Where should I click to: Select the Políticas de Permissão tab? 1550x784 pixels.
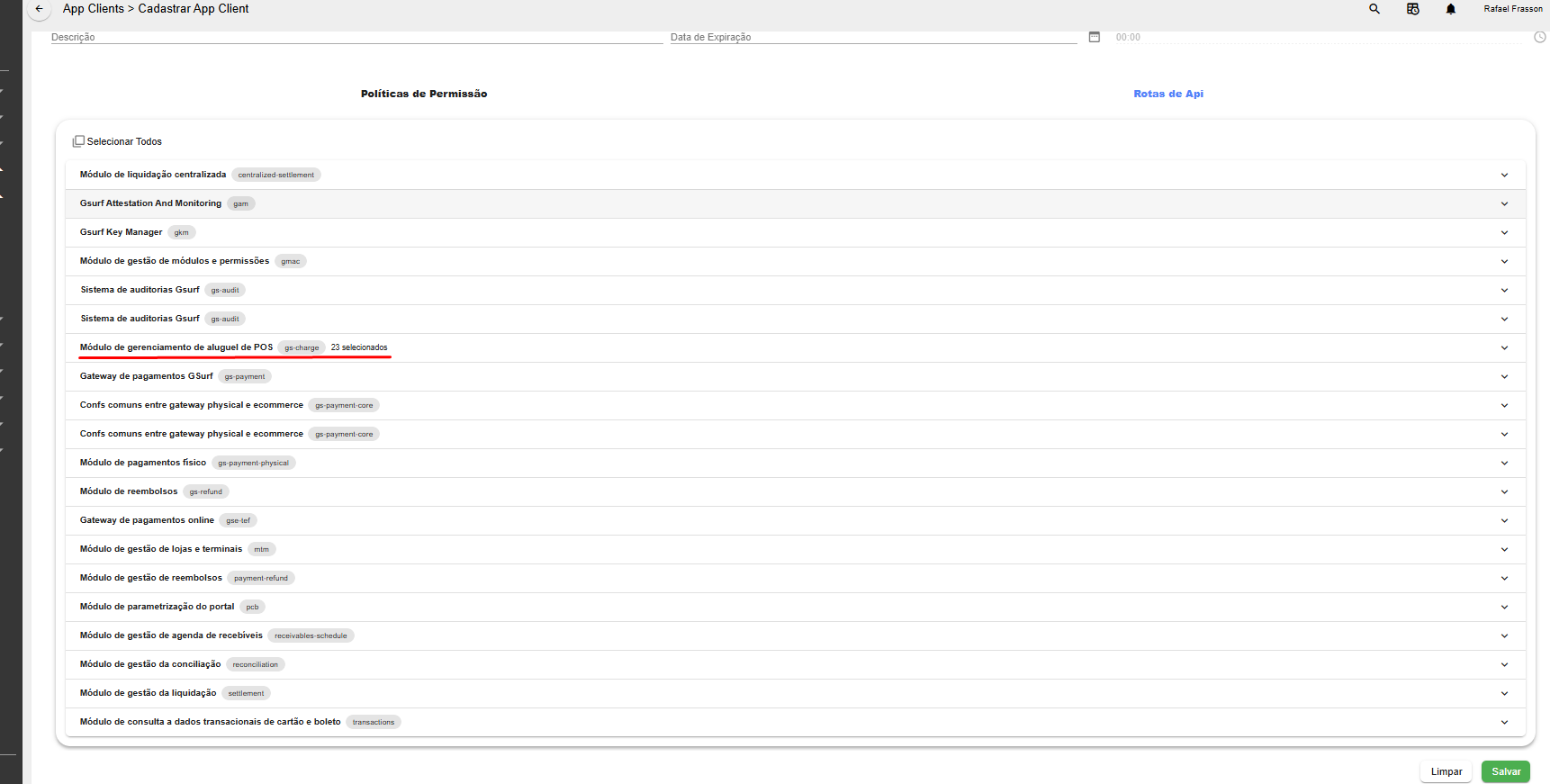[x=423, y=93]
